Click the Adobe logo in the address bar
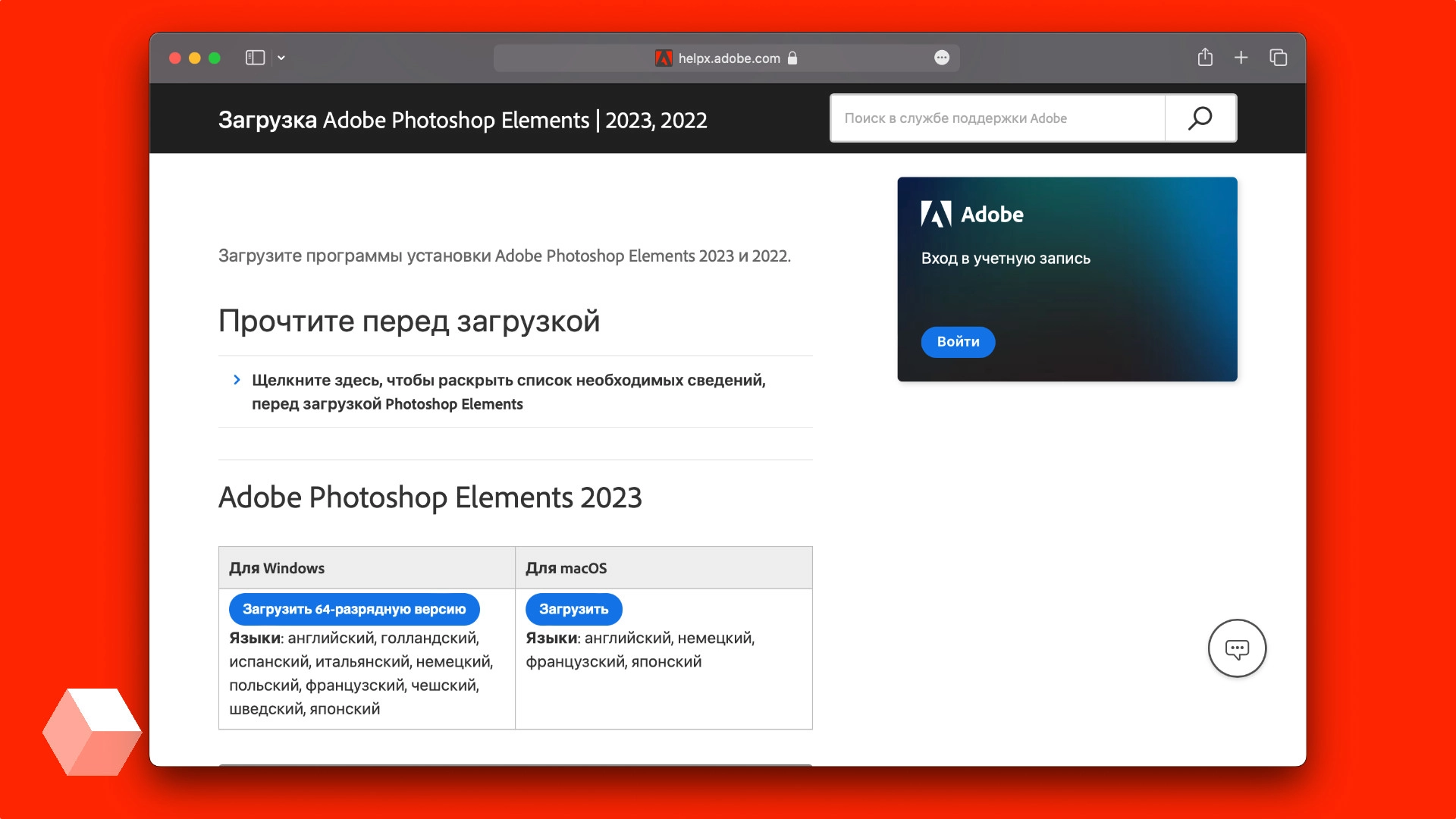Screen dimensions: 1456x819 click(664, 58)
